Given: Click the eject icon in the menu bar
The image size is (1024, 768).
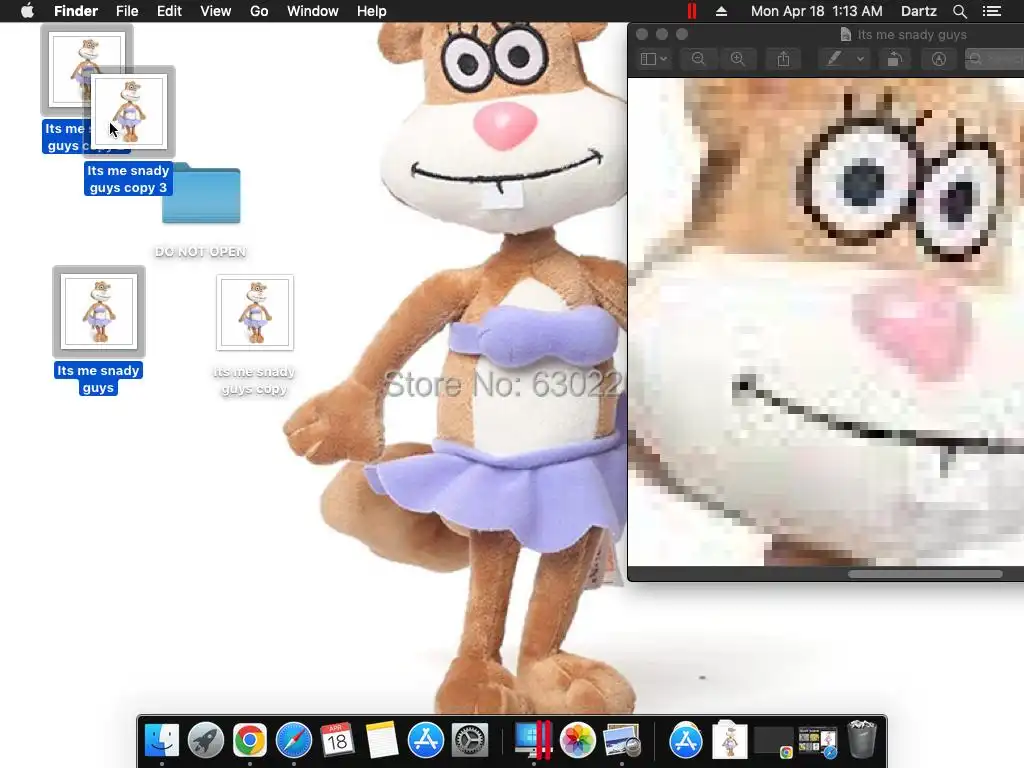Looking at the screenshot, I should click(722, 11).
